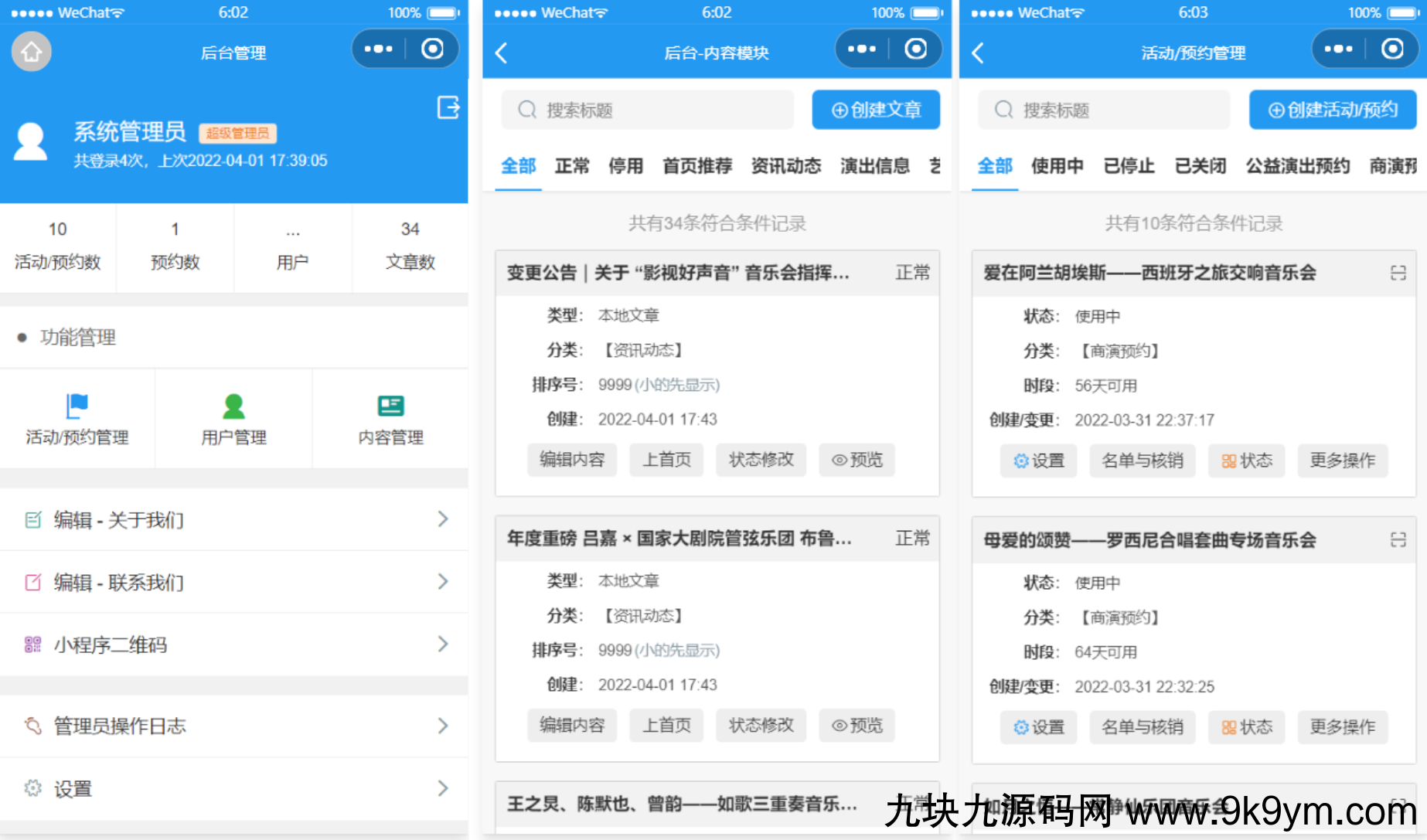Screen dimensions: 1427x840
Task: Select the 已停止 activity tab
Action: (x=1129, y=166)
